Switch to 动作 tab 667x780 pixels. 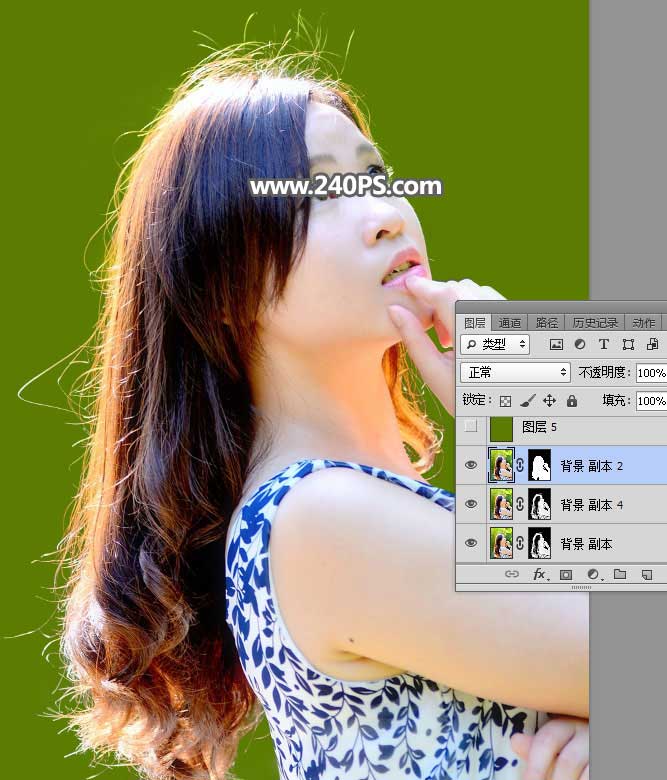[x=643, y=323]
